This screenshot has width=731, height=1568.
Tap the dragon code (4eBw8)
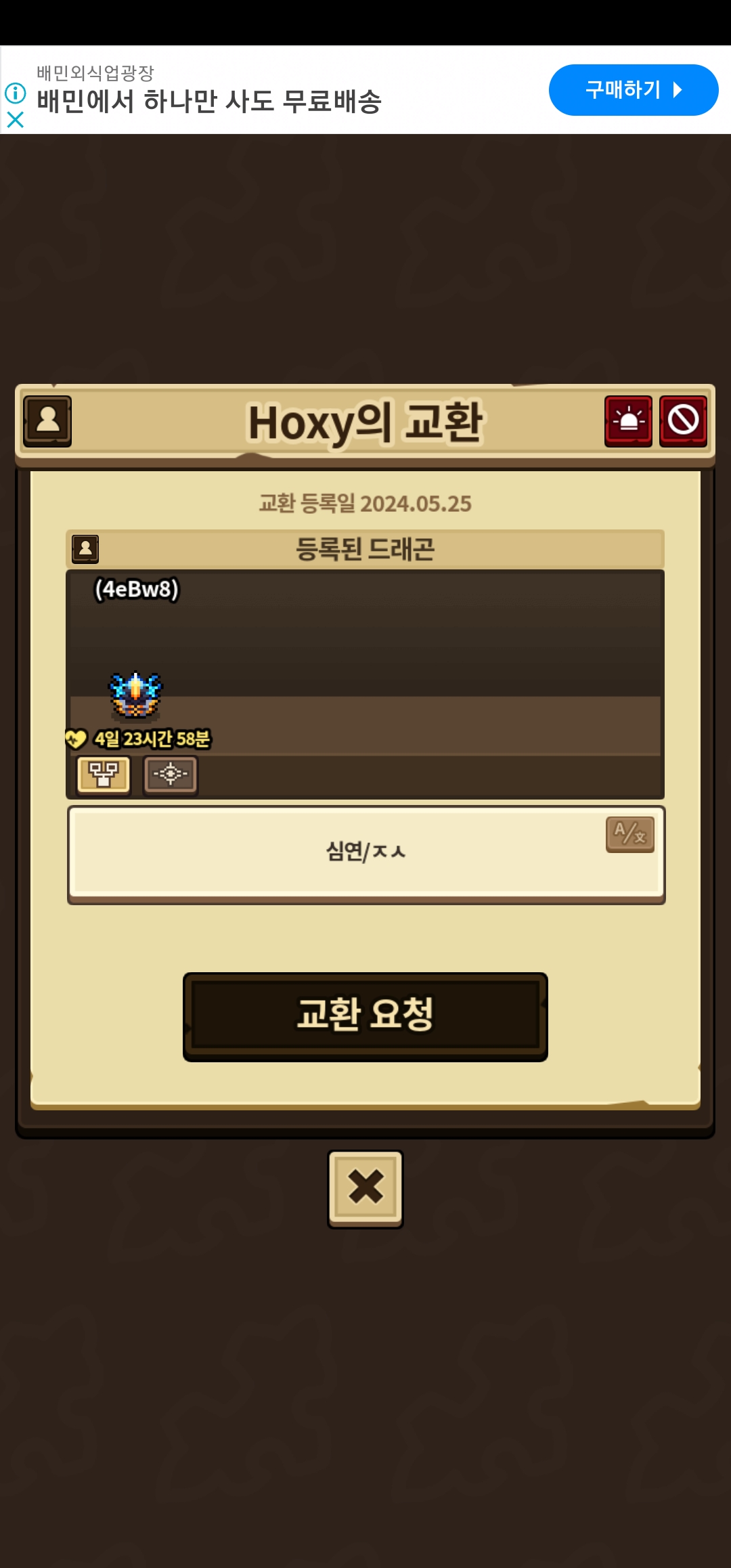(x=136, y=589)
